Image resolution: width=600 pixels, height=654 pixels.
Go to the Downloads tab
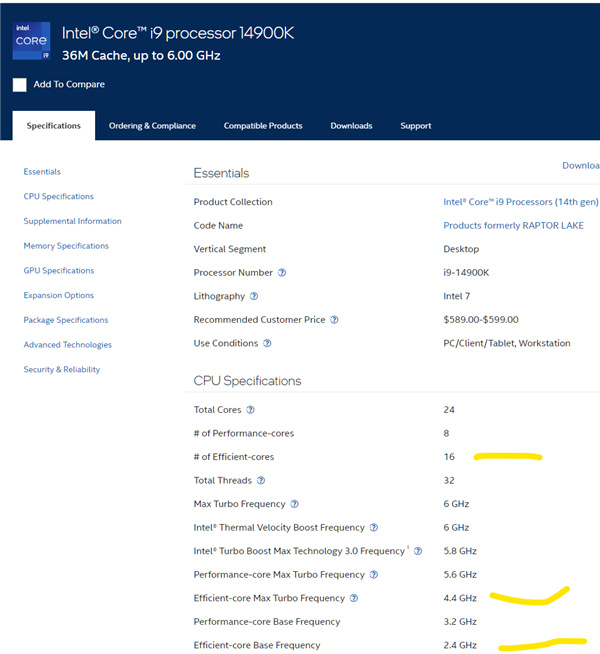(x=351, y=126)
